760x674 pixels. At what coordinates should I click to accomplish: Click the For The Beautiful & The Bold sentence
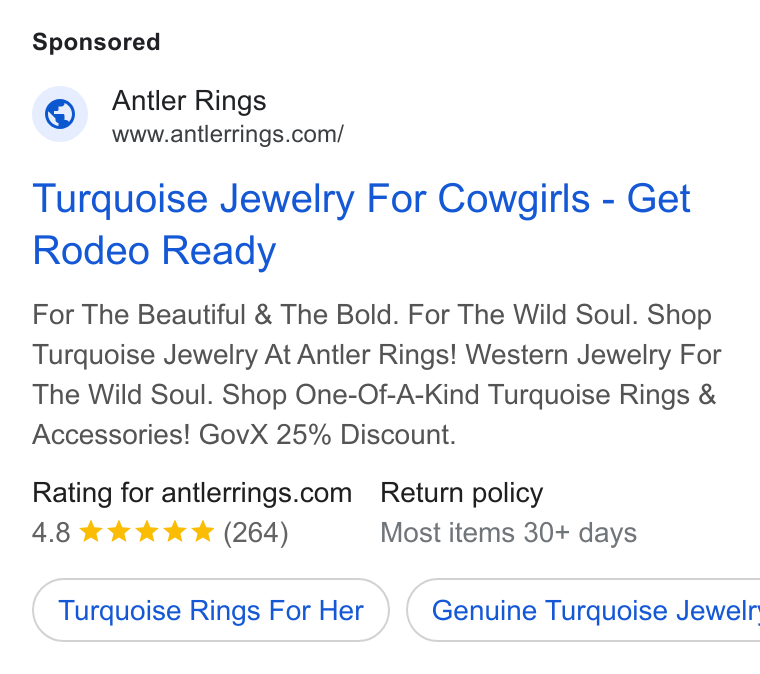216,314
